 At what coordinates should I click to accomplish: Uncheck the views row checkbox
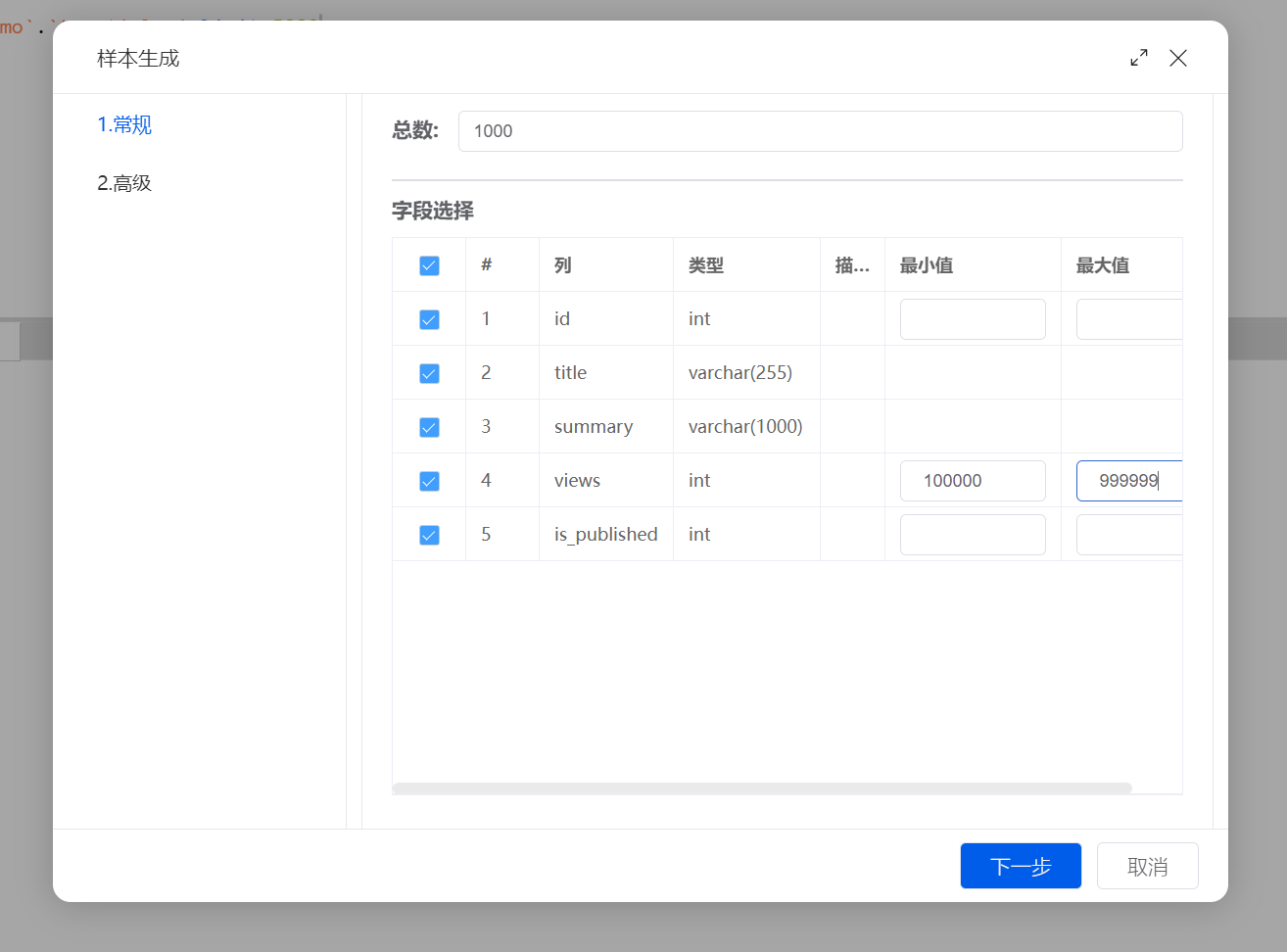coord(429,481)
